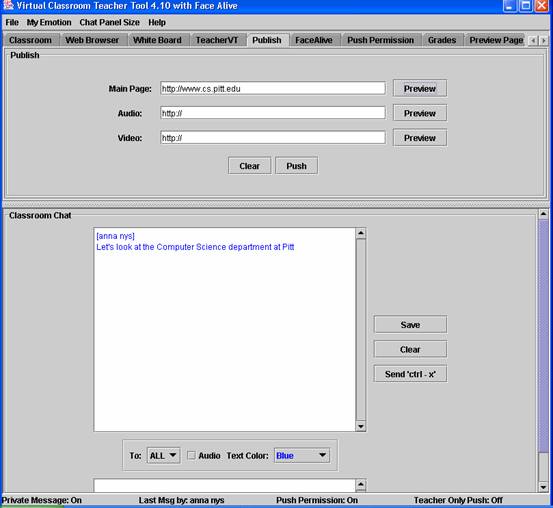Image resolution: width=553 pixels, height=508 pixels.
Task: Click the Video URL input field
Action: point(273,138)
